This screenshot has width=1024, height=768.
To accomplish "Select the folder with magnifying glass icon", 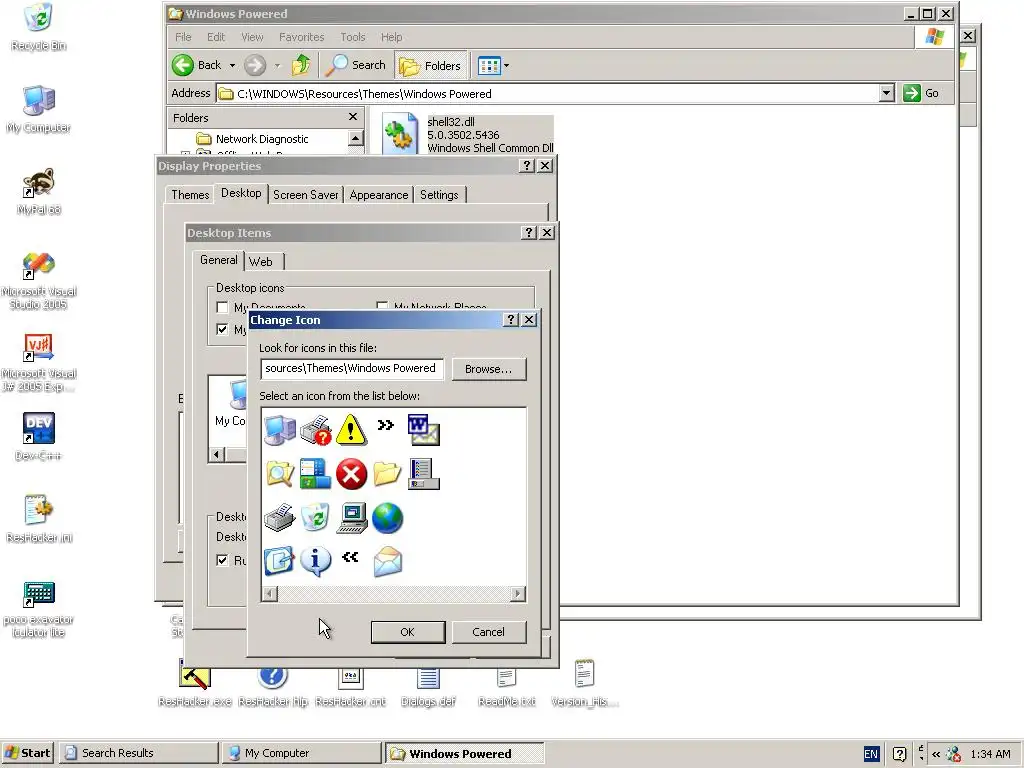I will pos(280,474).
